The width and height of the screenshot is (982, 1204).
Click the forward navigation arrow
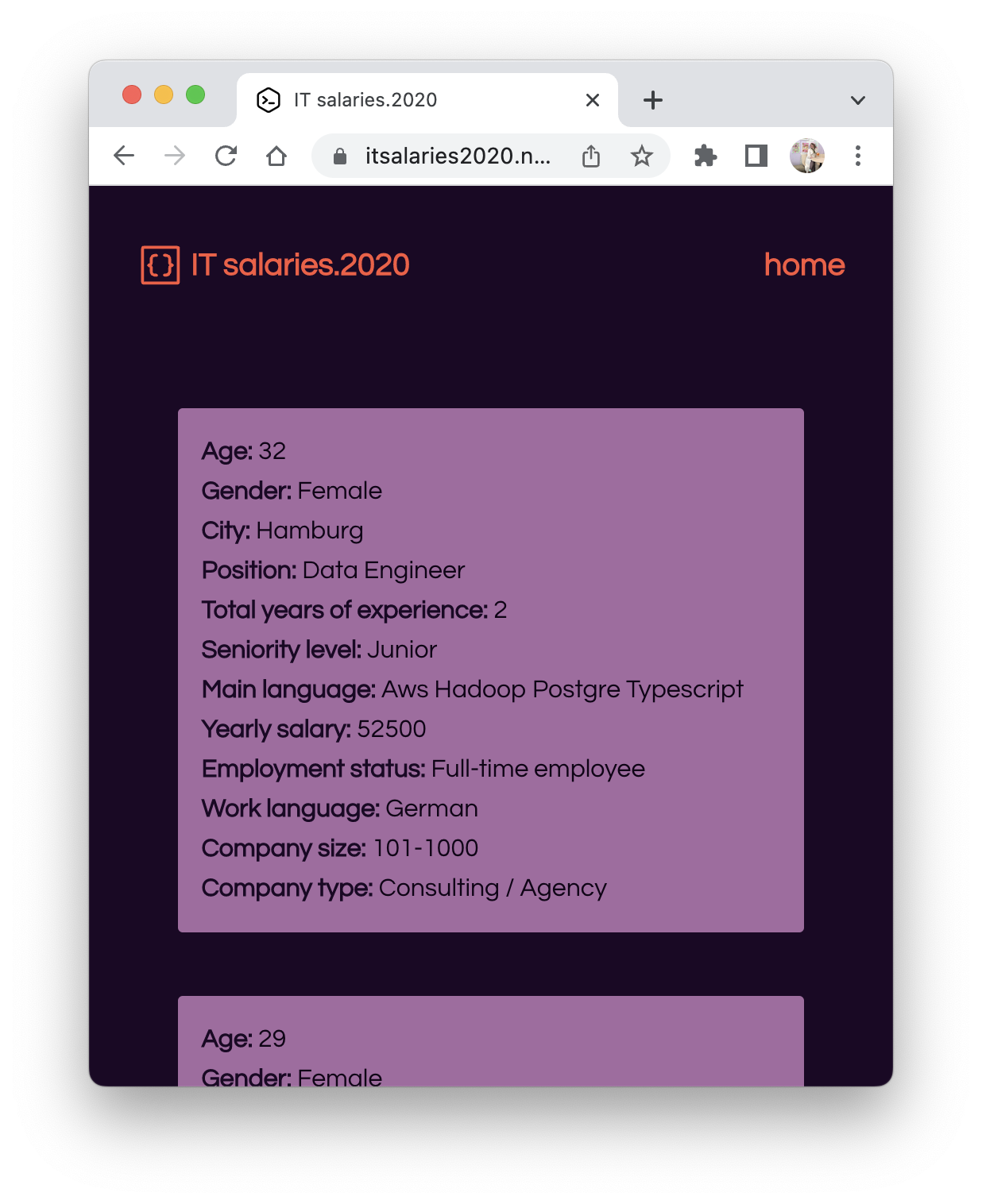coord(174,156)
